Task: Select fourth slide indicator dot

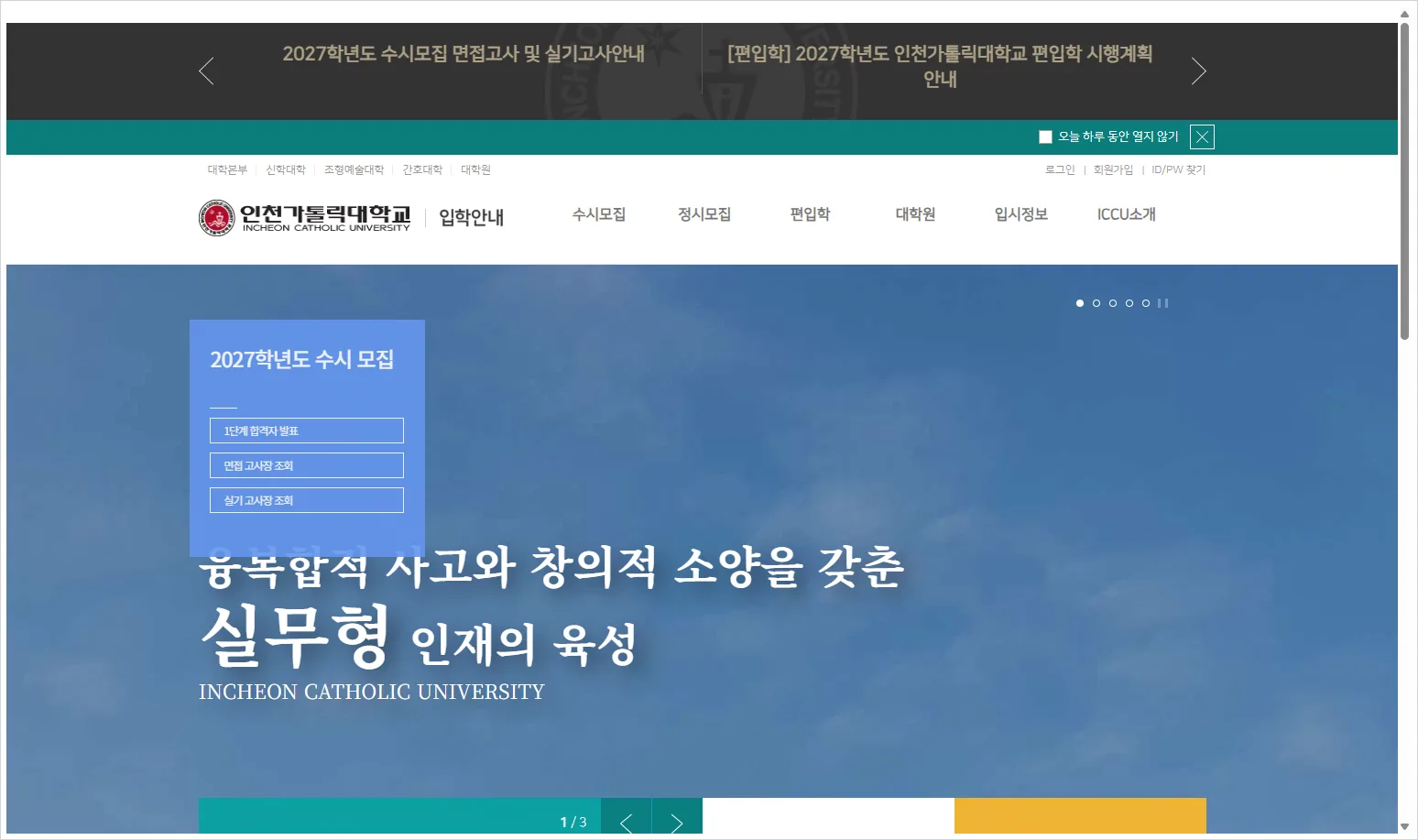Action: pos(1129,303)
